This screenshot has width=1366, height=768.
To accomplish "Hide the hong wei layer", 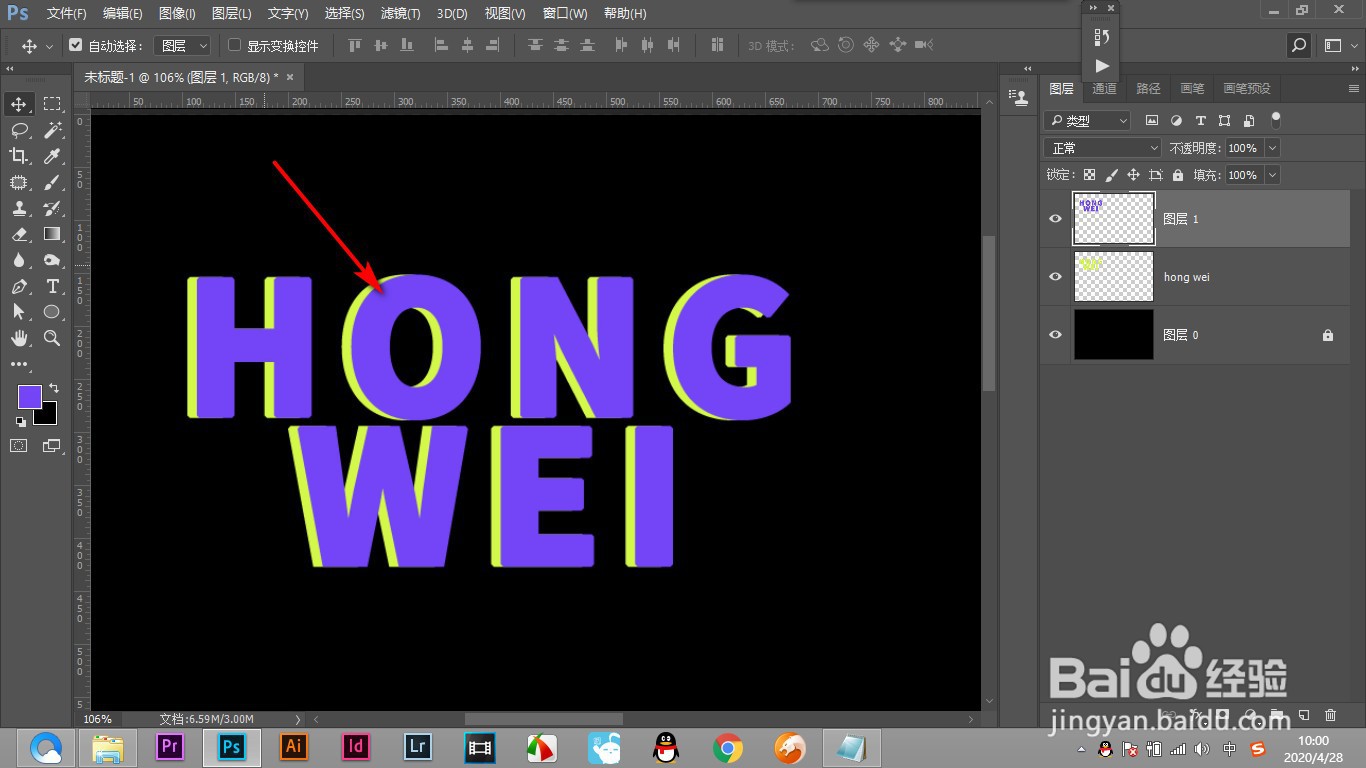I will (x=1054, y=276).
